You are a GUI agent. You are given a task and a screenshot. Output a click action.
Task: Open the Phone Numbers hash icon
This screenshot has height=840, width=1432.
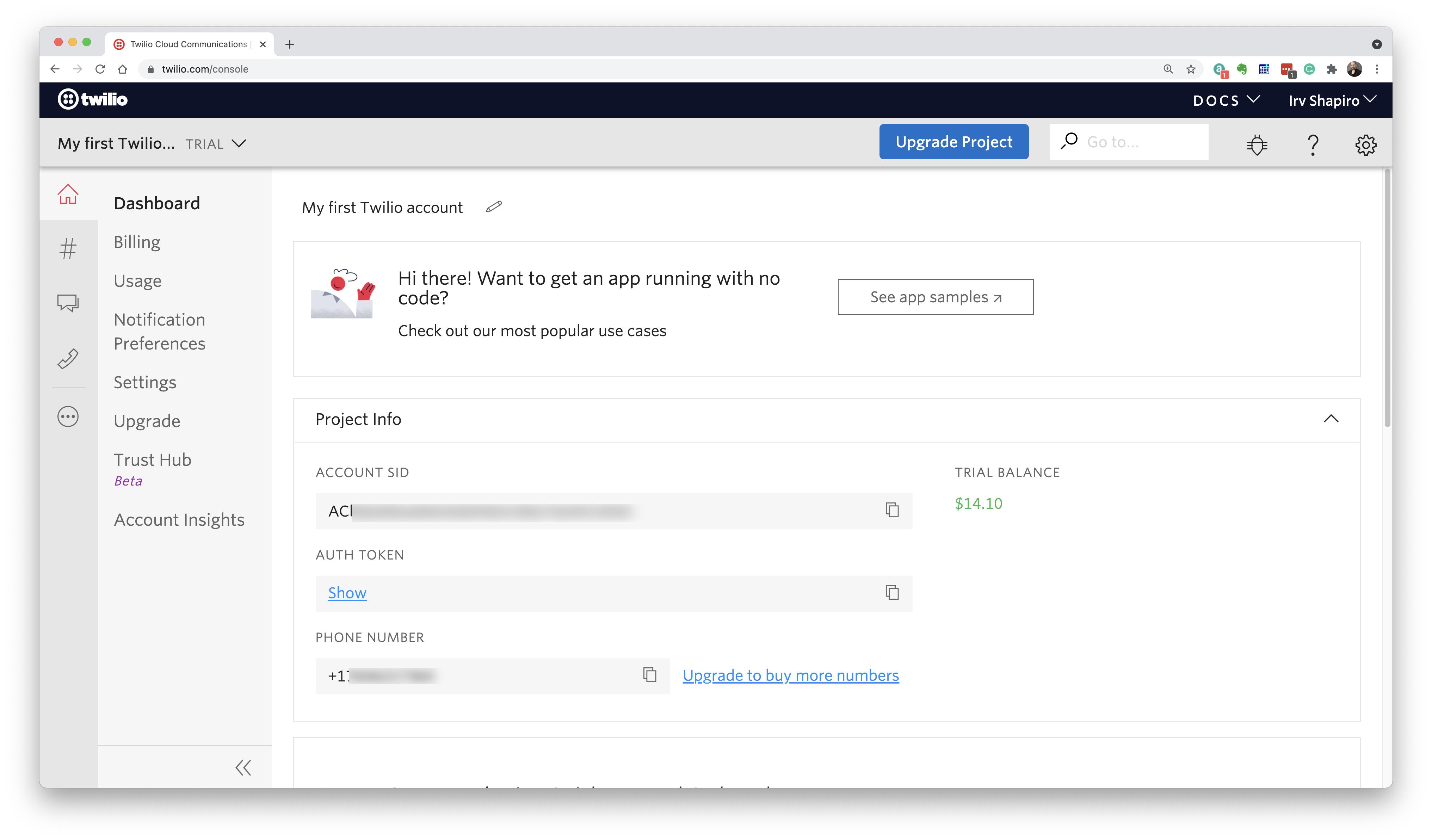pyautogui.click(x=68, y=248)
